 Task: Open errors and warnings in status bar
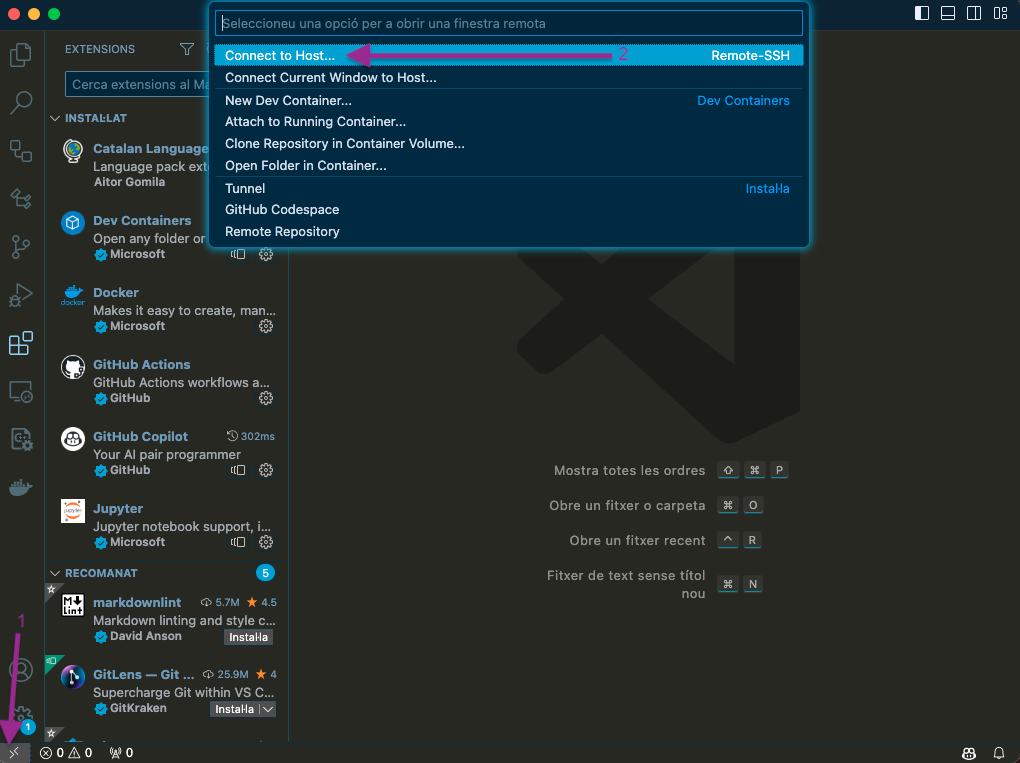(66, 753)
